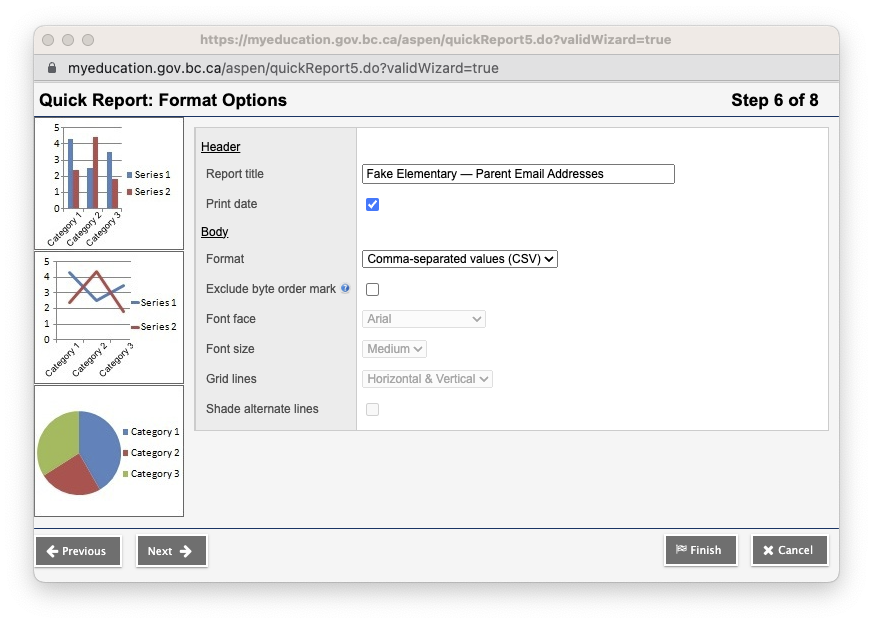Open the Format dropdown showing Comma-separated values

pyautogui.click(x=459, y=258)
